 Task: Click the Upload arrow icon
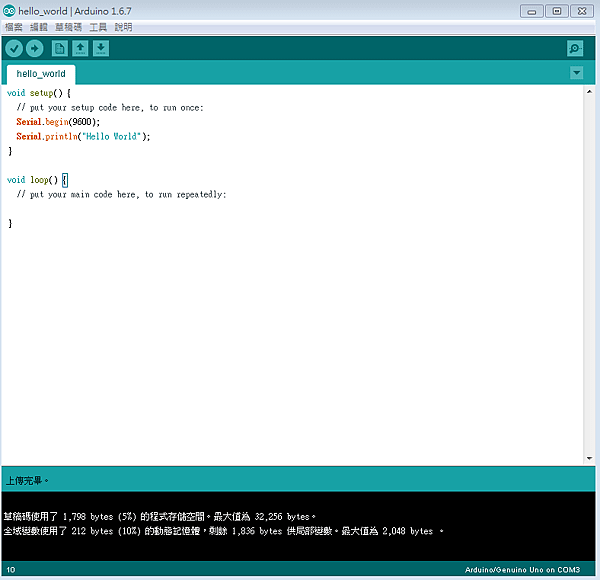point(35,49)
